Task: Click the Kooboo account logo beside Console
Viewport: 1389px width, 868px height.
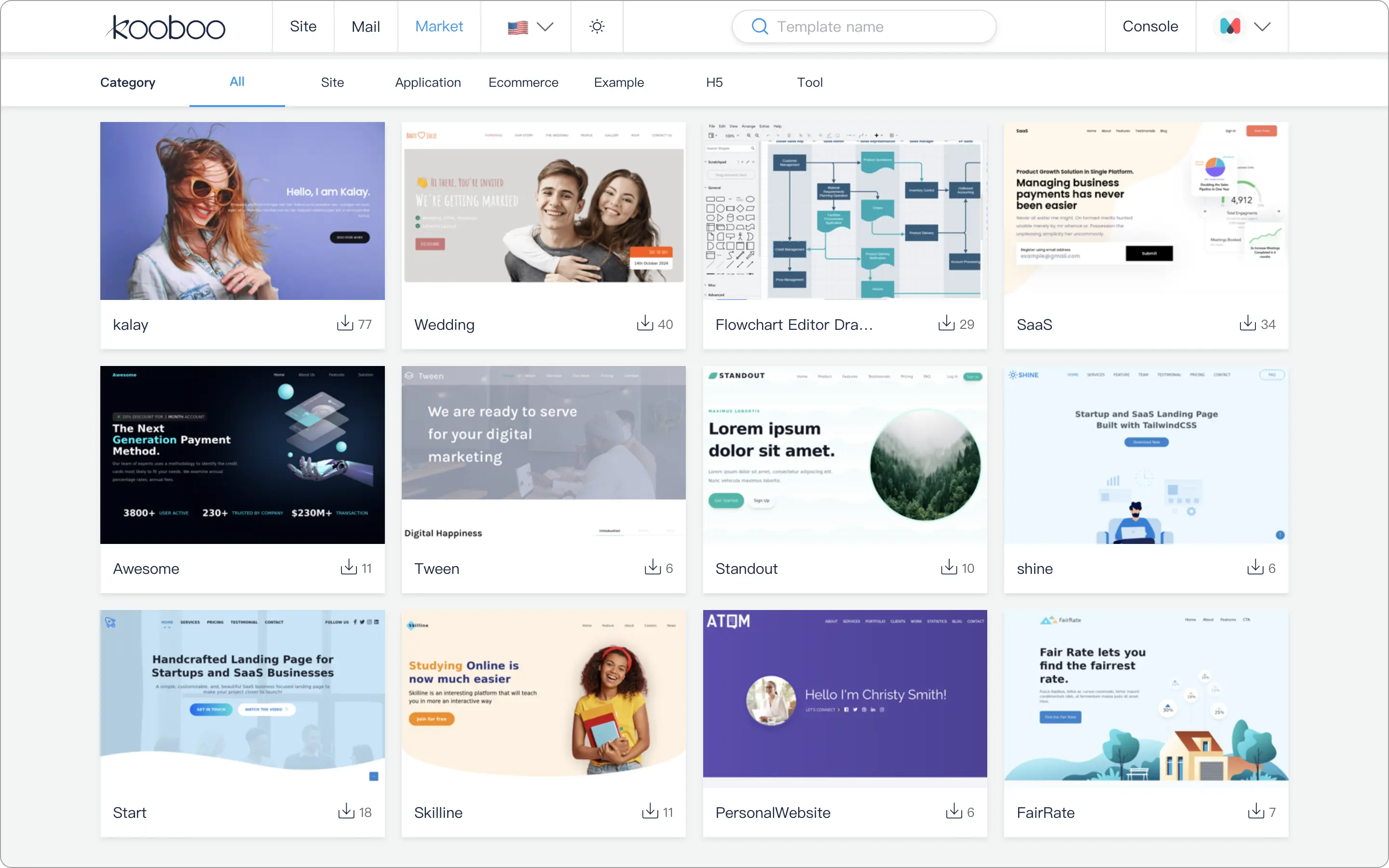Action: click(1230, 27)
